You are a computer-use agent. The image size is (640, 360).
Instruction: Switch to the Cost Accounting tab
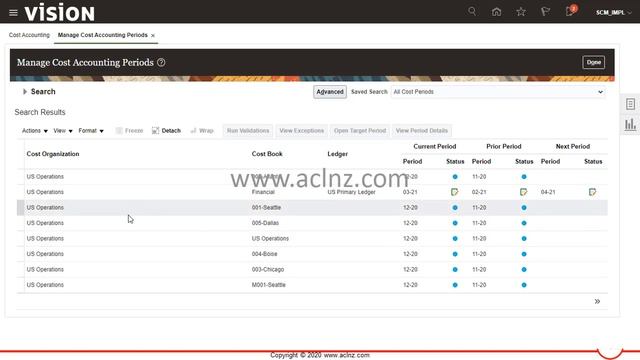(29, 35)
